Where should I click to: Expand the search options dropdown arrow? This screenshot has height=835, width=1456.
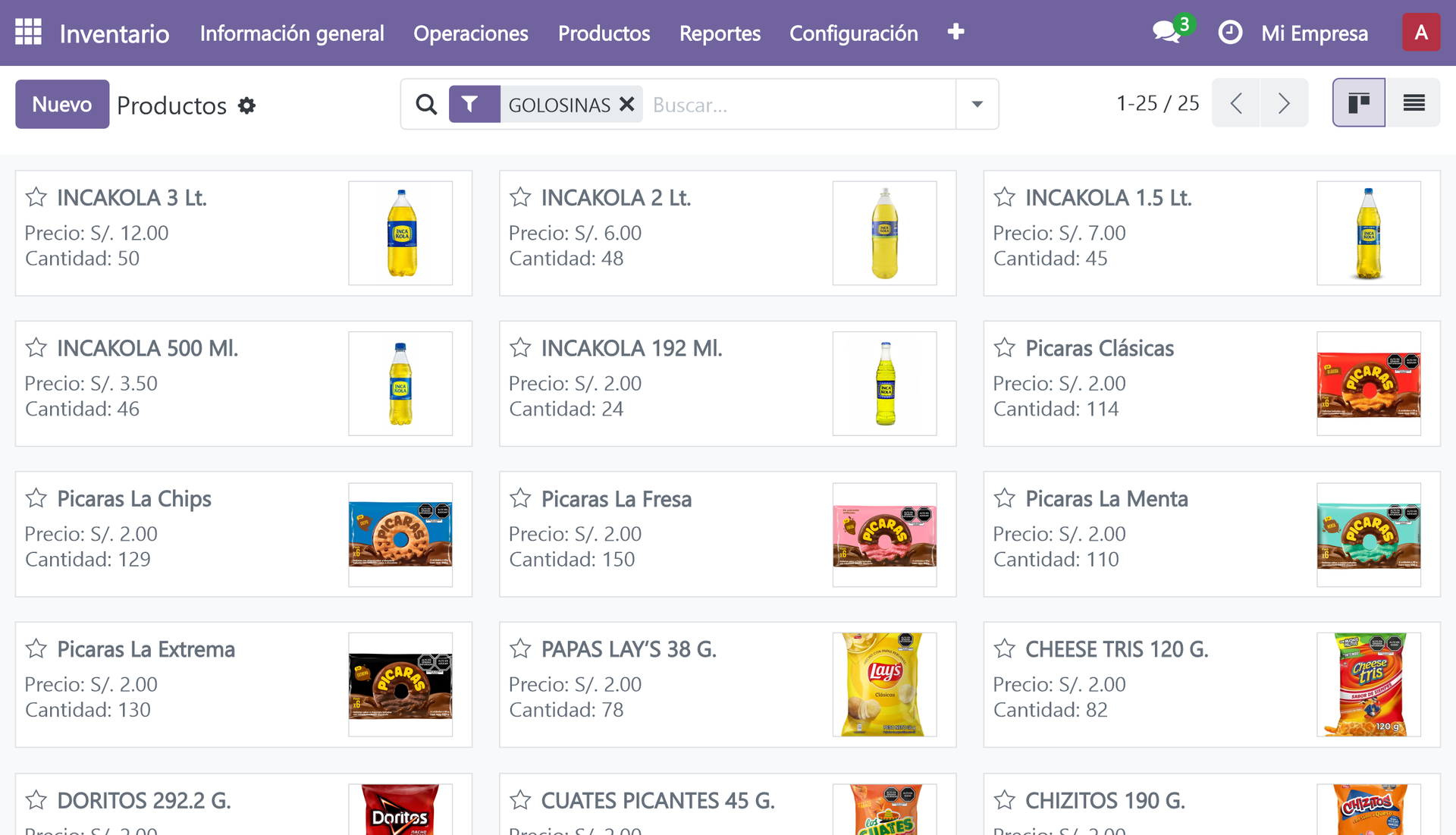977,105
